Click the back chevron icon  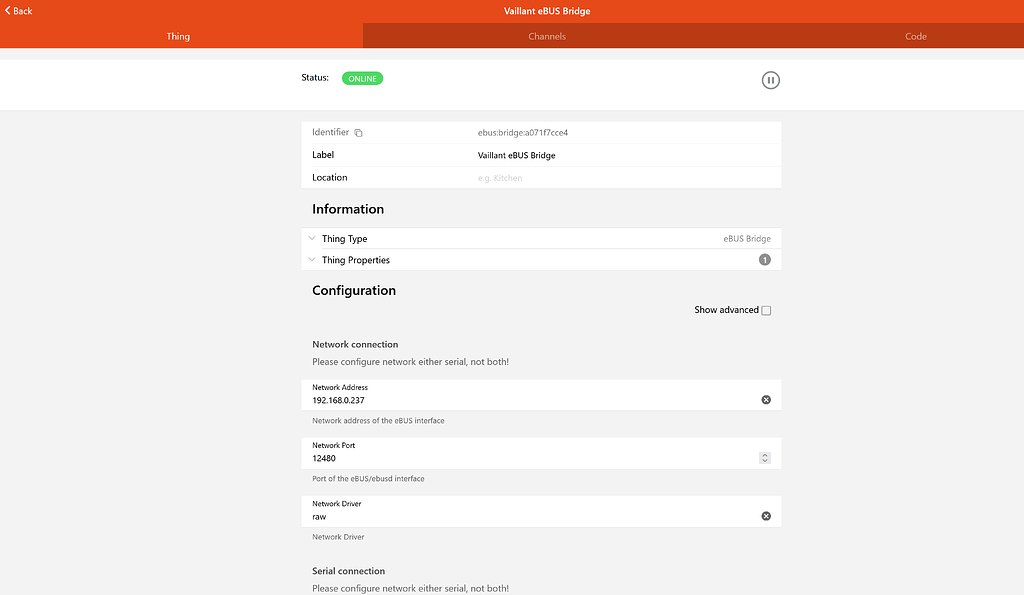pyautogui.click(x=6, y=10)
